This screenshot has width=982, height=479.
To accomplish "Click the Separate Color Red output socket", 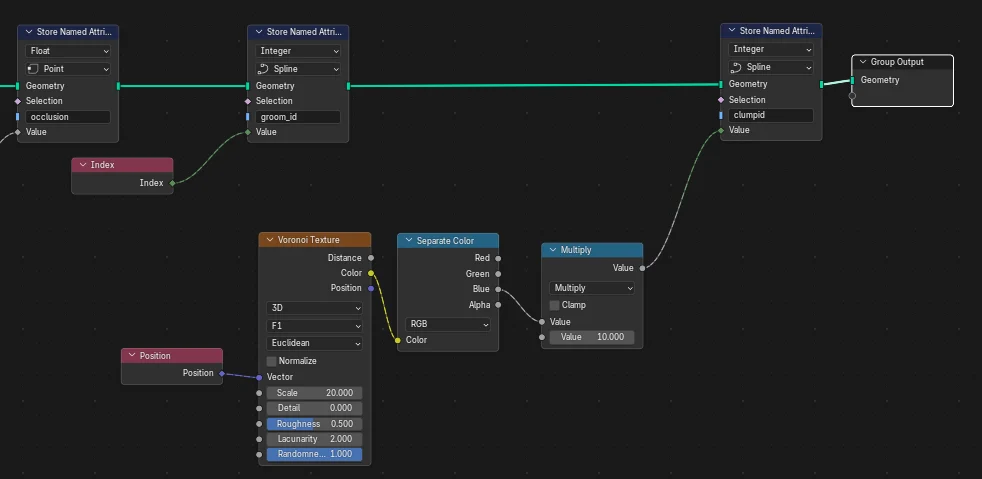I will (498, 258).
